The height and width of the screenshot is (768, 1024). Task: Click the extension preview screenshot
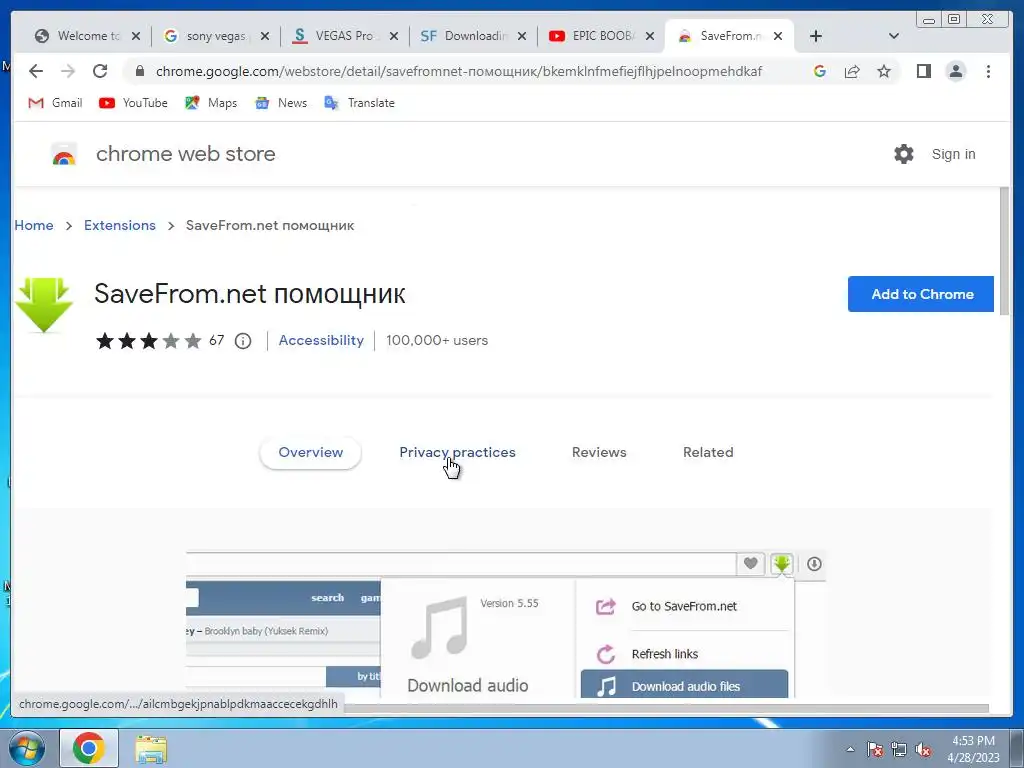[x=505, y=624]
